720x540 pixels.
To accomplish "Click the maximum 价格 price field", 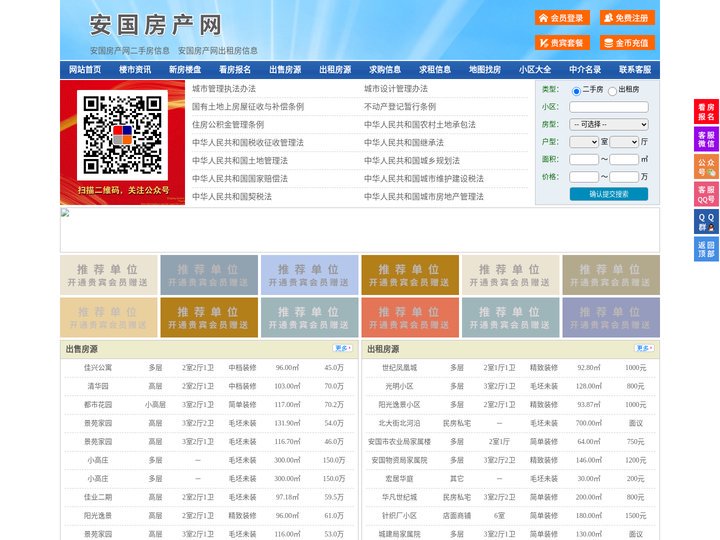I will [624, 177].
